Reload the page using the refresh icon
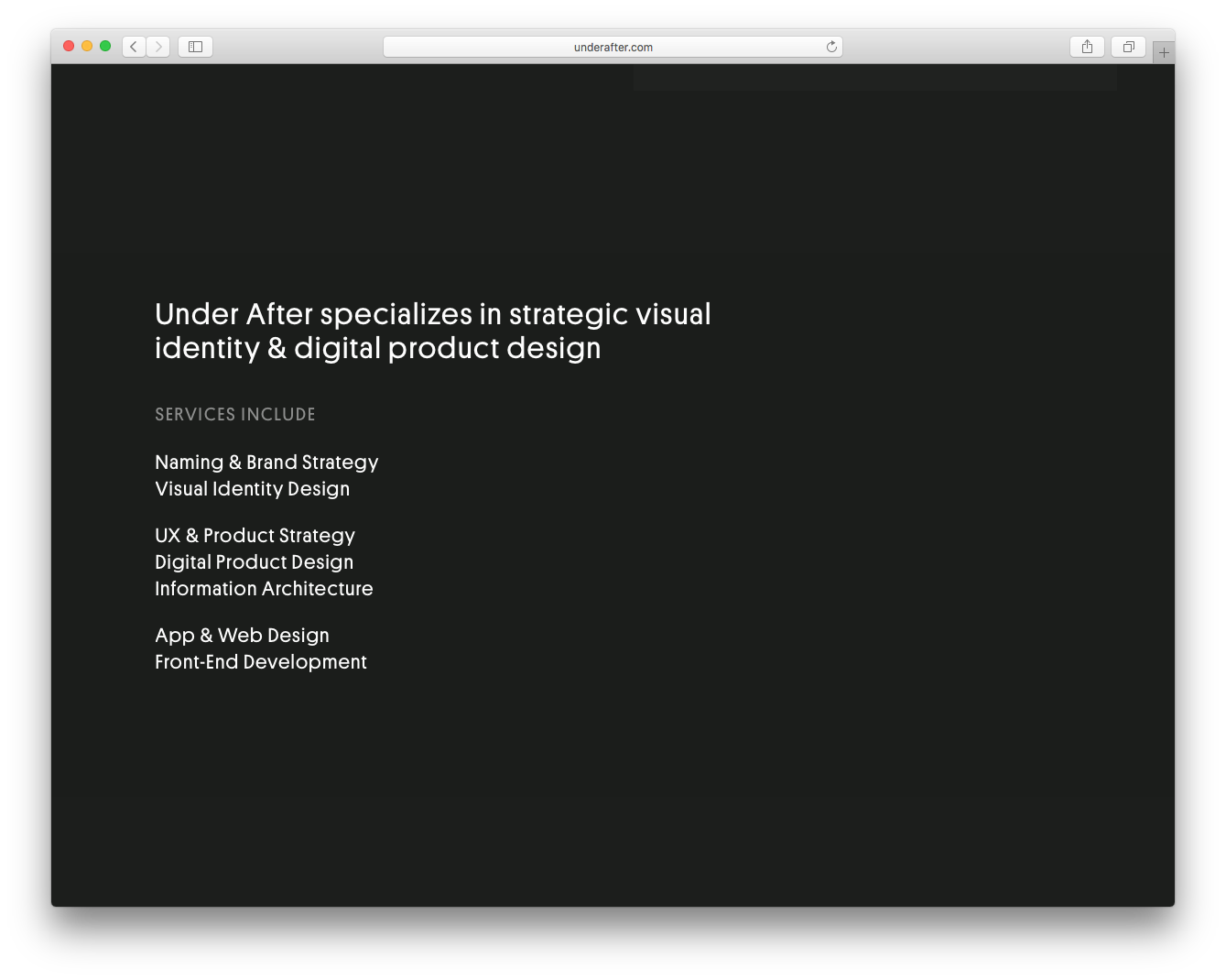 click(x=831, y=47)
